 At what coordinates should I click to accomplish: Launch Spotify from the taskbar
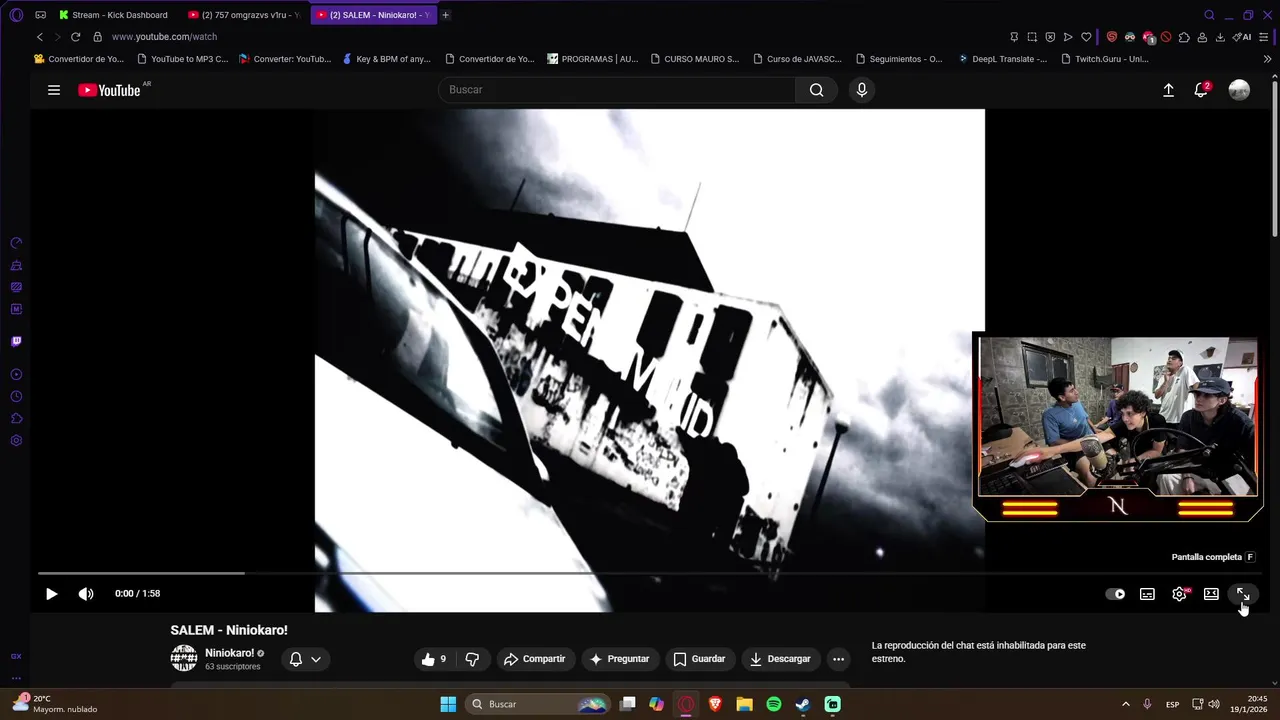point(774,704)
